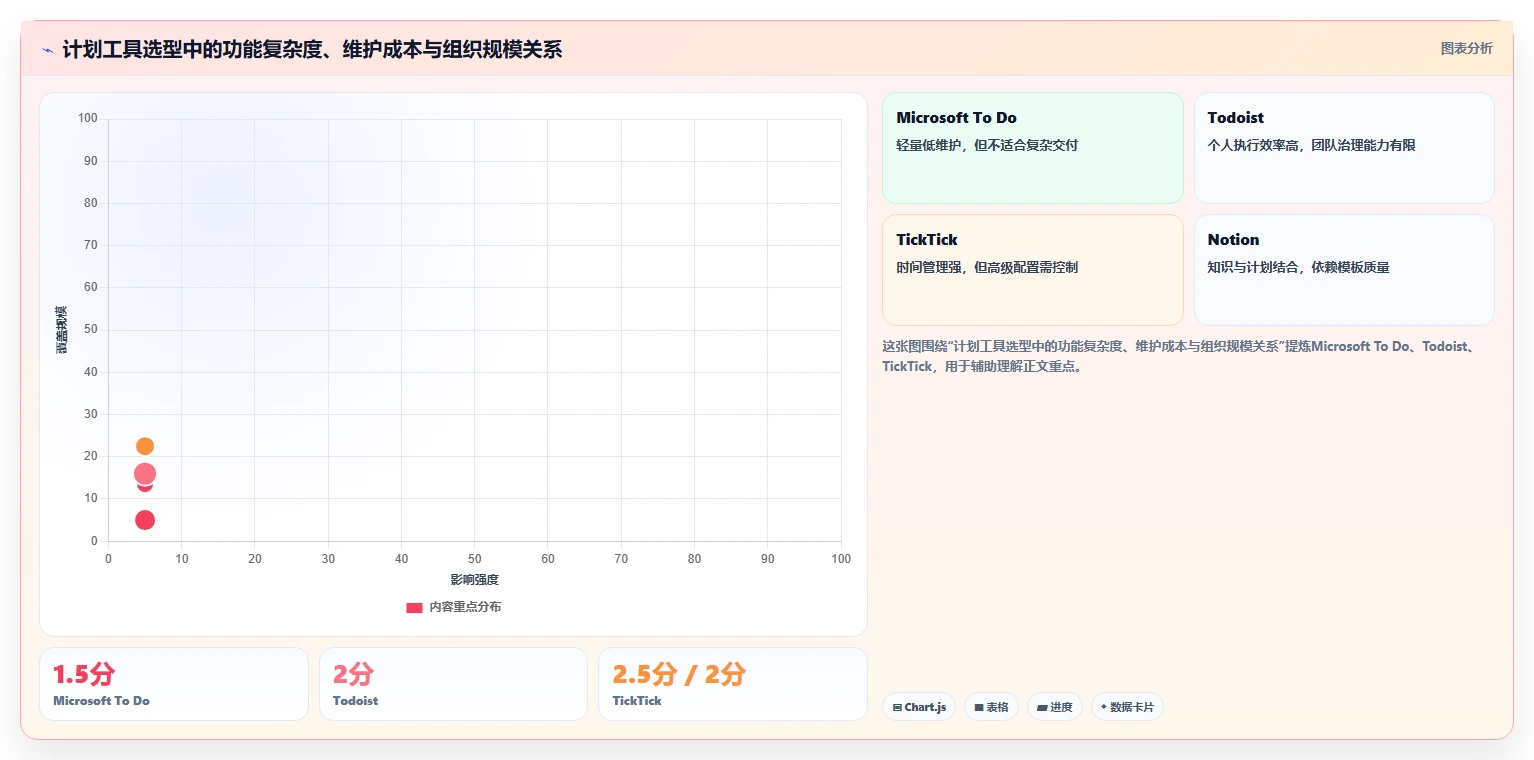Viewport: 1534px width, 760px height.
Task: Open the Microsoft To Do card
Action: [1032, 148]
